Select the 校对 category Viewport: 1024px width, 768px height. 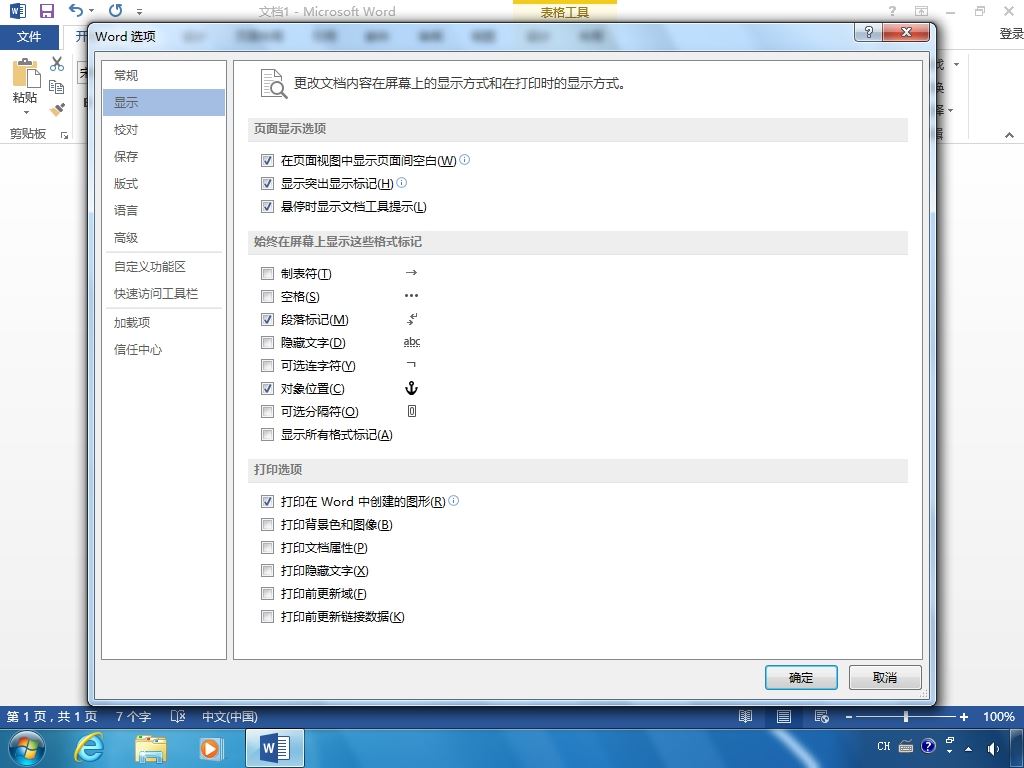(164, 129)
